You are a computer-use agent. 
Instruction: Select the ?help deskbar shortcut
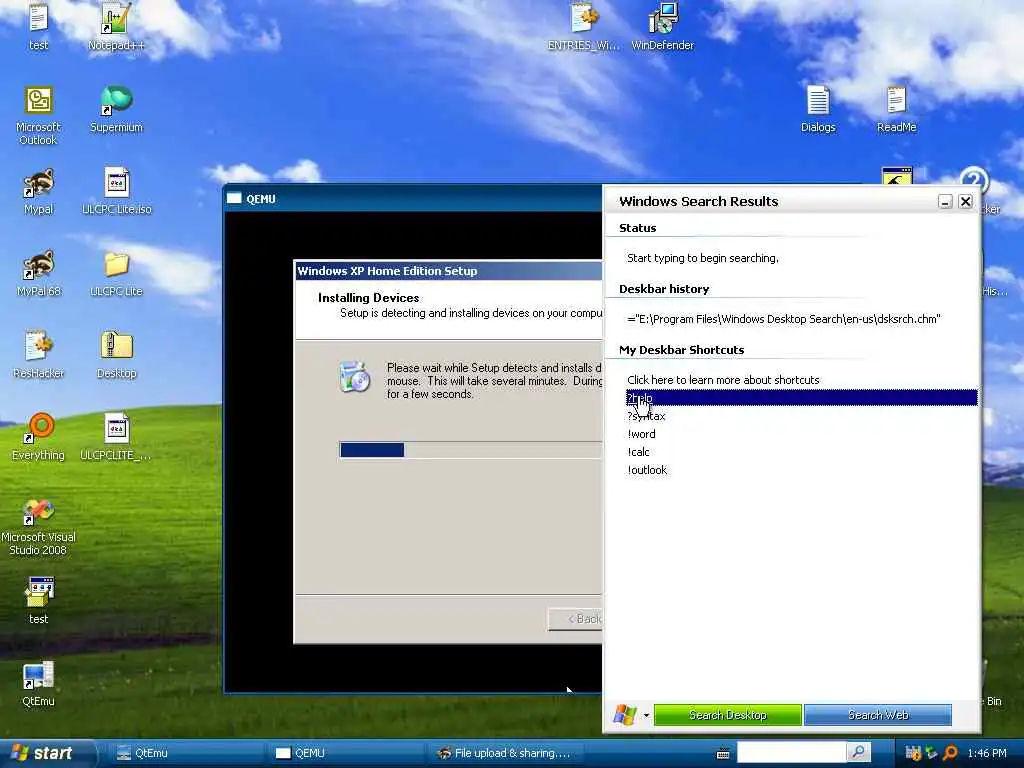tap(802, 398)
